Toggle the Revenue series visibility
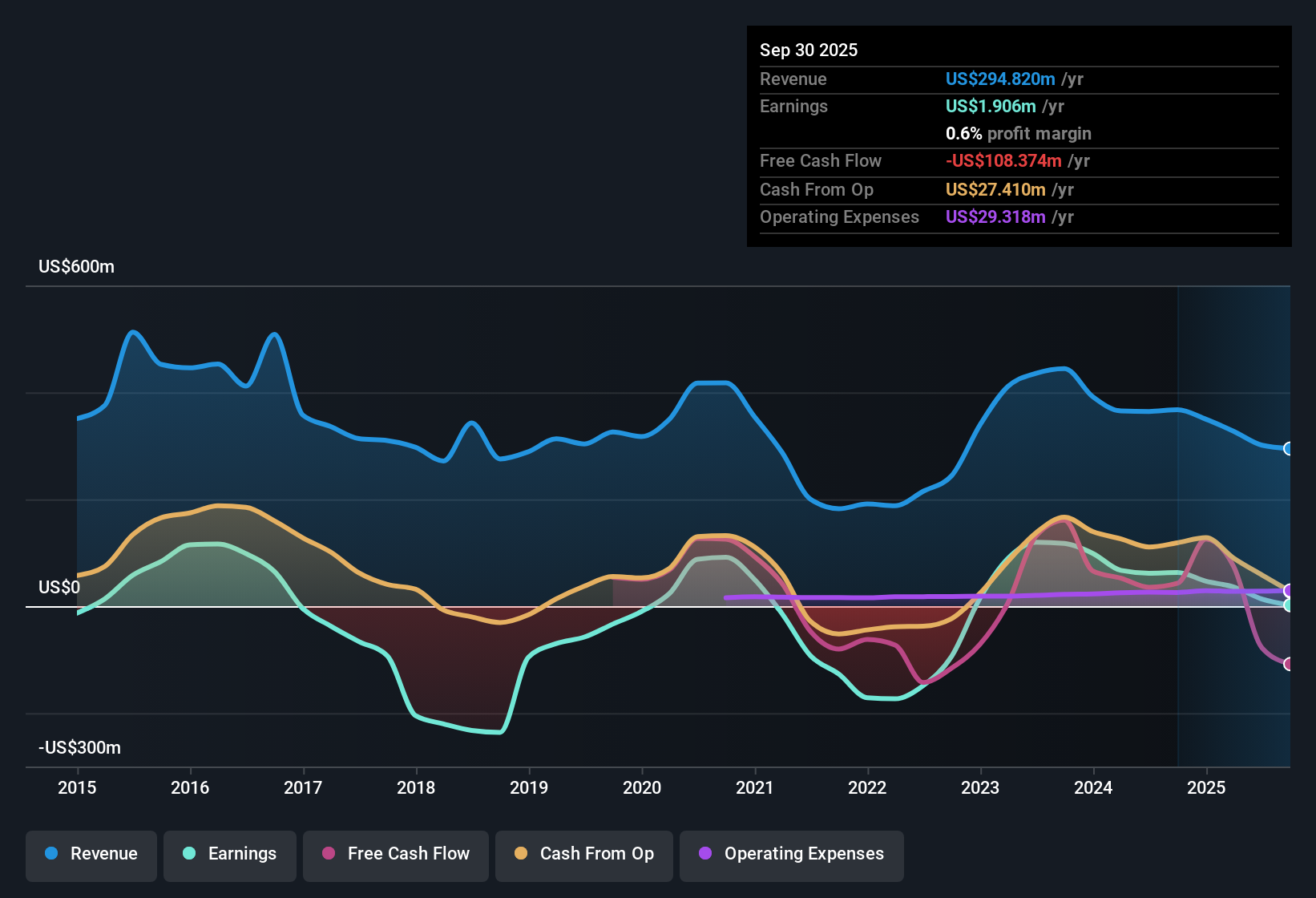The image size is (1316, 898). click(x=91, y=854)
